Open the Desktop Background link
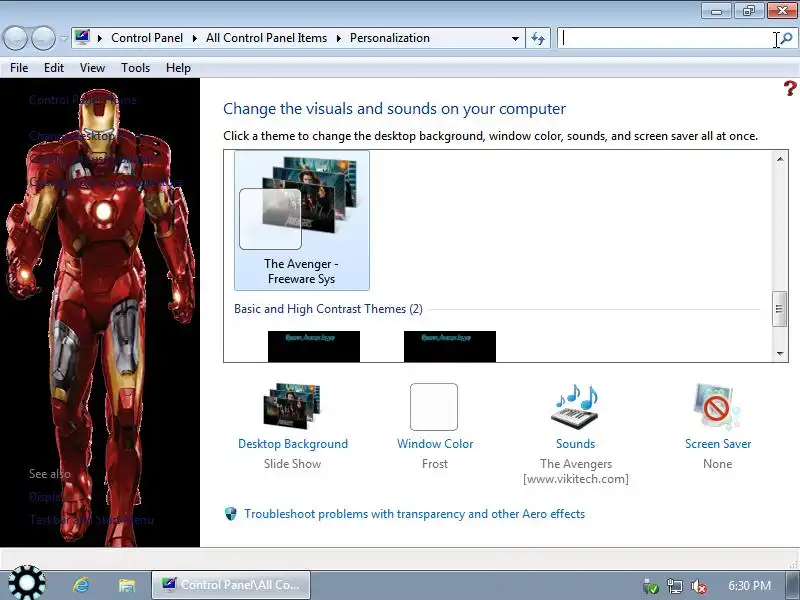This screenshot has width=800, height=600. (293, 444)
